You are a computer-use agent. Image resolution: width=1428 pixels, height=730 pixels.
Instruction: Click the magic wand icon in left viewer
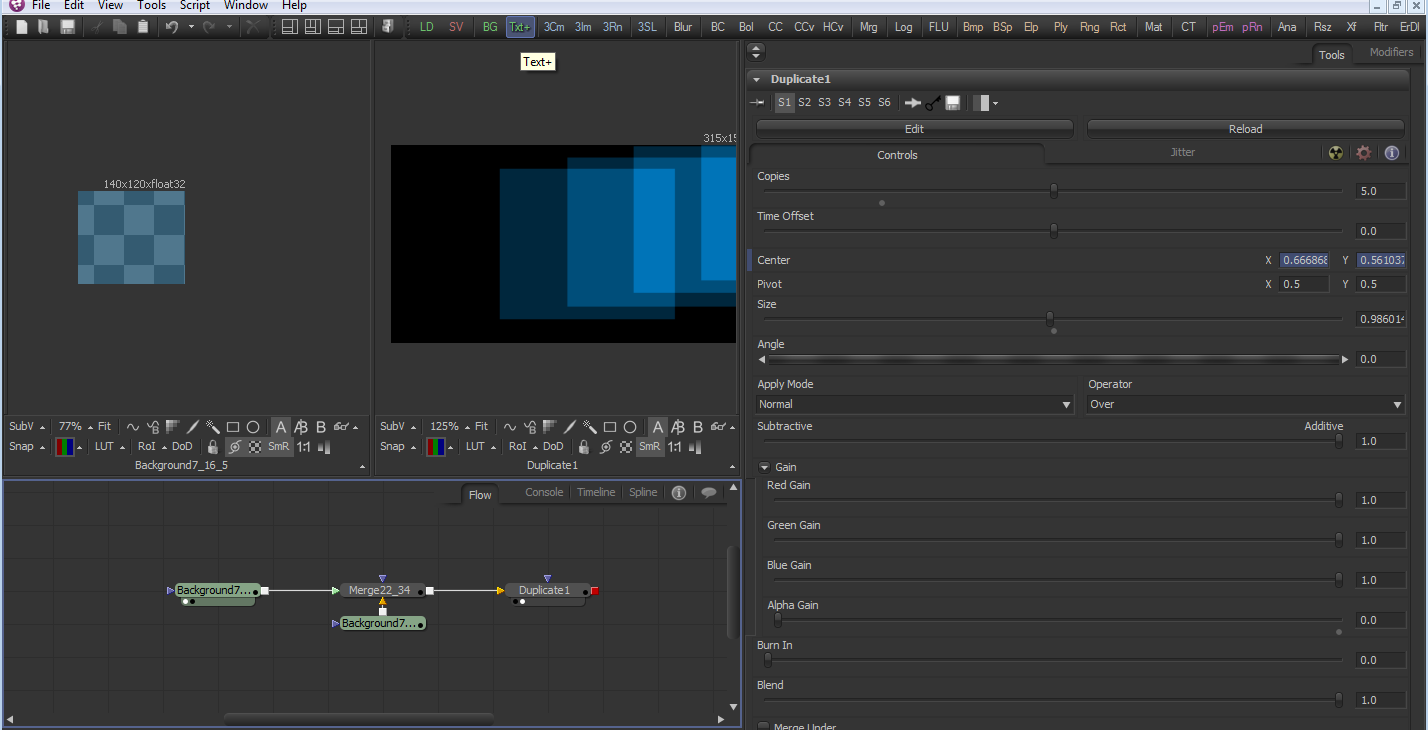point(212,427)
